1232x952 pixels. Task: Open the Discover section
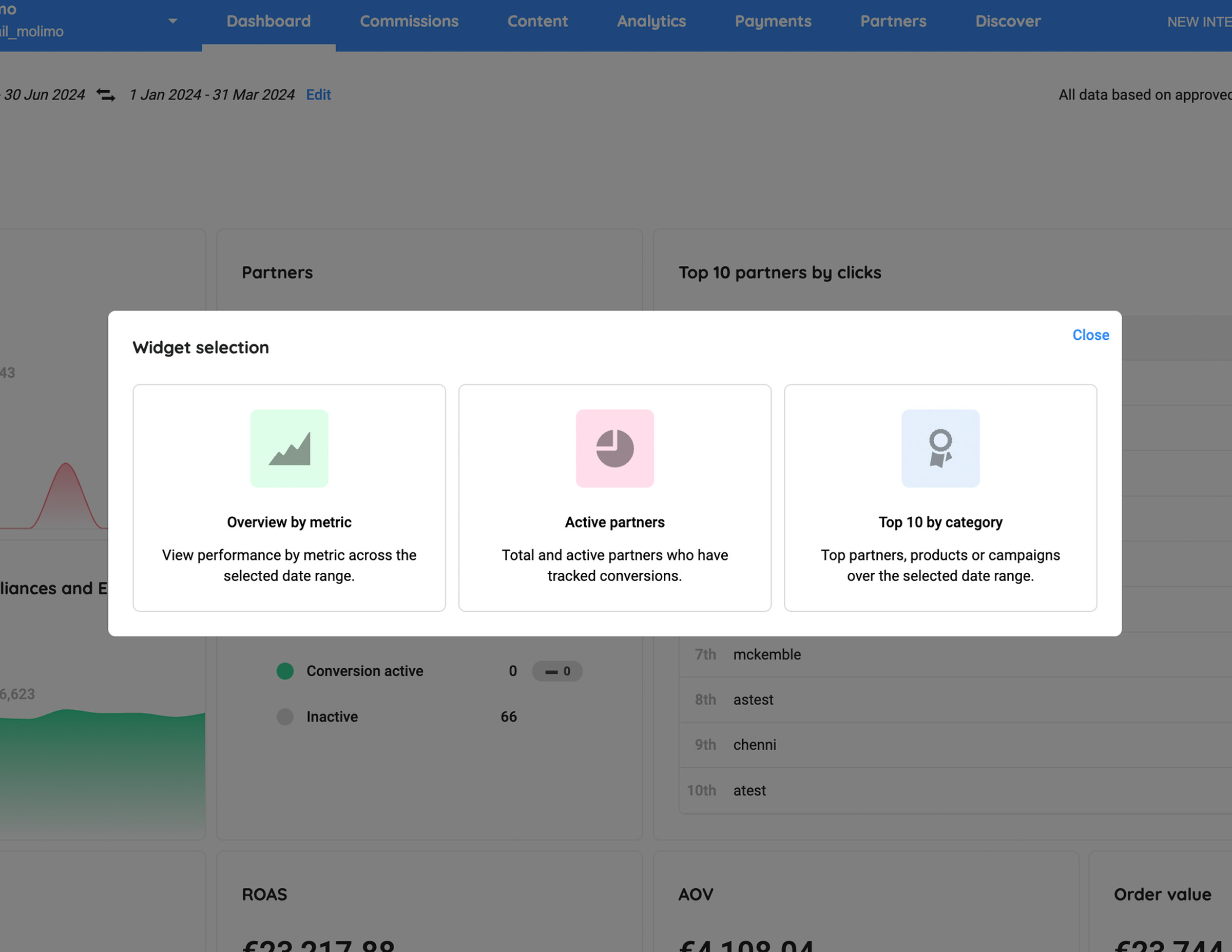1008,21
